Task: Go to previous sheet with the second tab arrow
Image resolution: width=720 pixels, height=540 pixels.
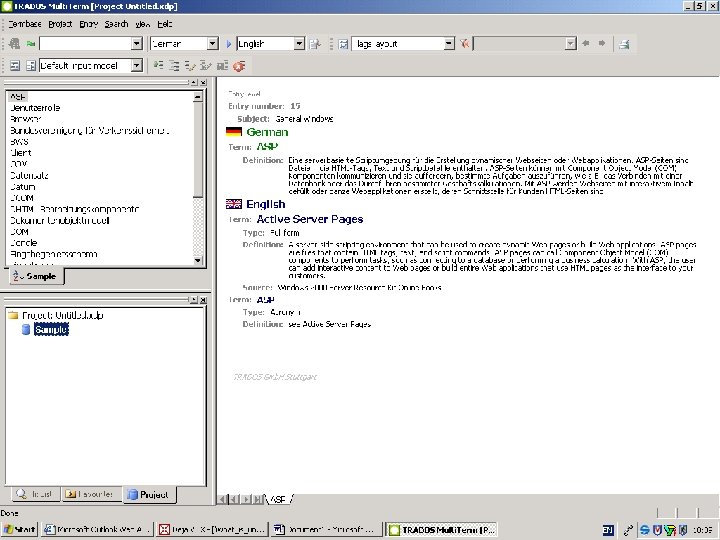Action: point(234,499)
